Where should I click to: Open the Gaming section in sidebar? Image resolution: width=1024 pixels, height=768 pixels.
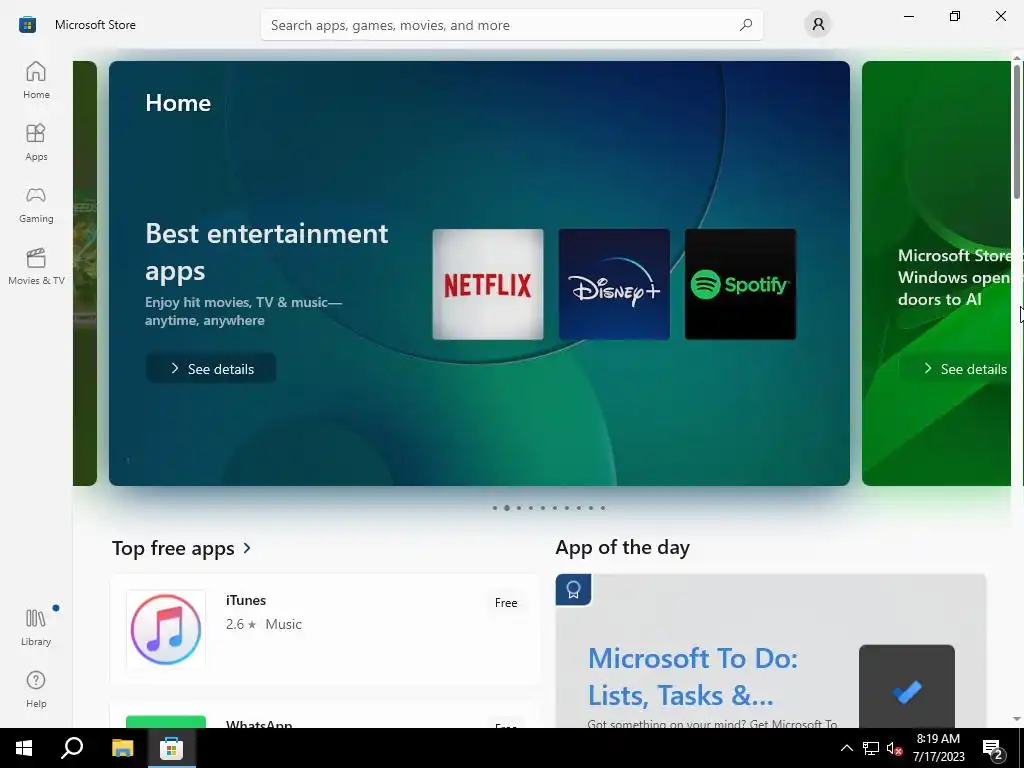[36, 204]
